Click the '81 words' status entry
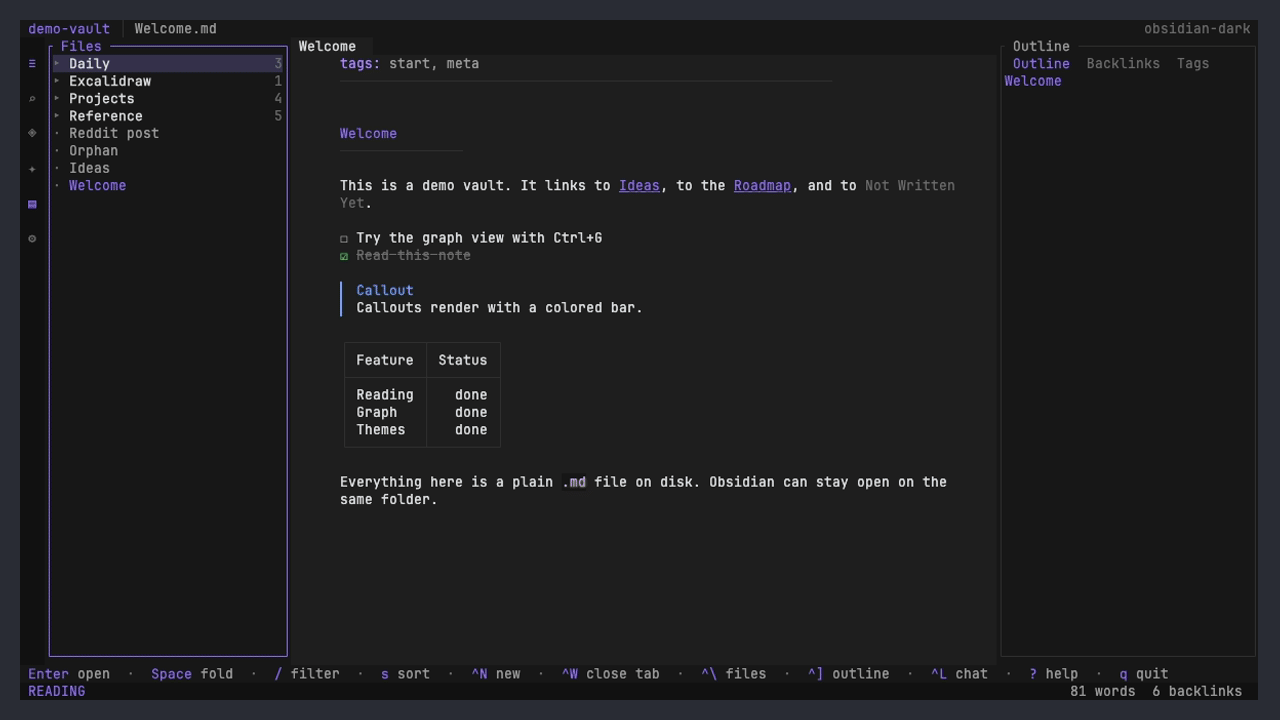The image size is (1280, 720). tap(1102, 691)
